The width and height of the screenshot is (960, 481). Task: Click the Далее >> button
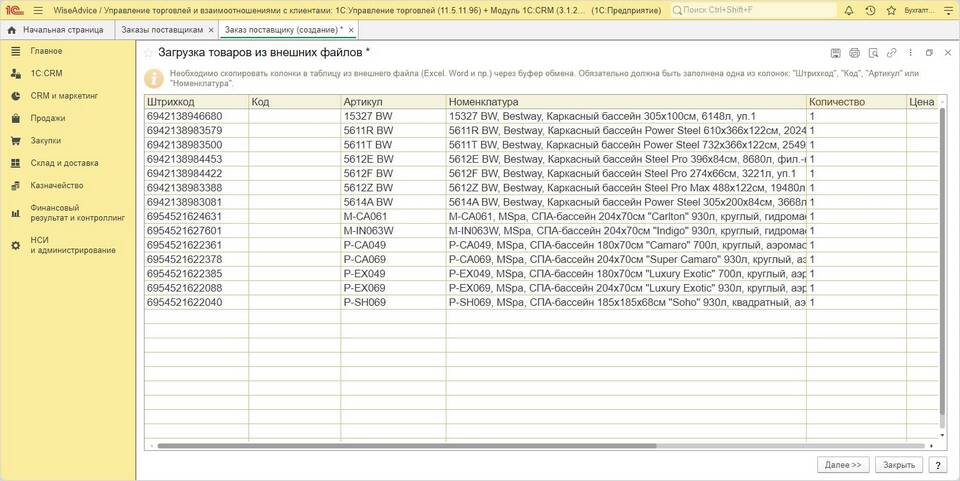click(843, 465)
